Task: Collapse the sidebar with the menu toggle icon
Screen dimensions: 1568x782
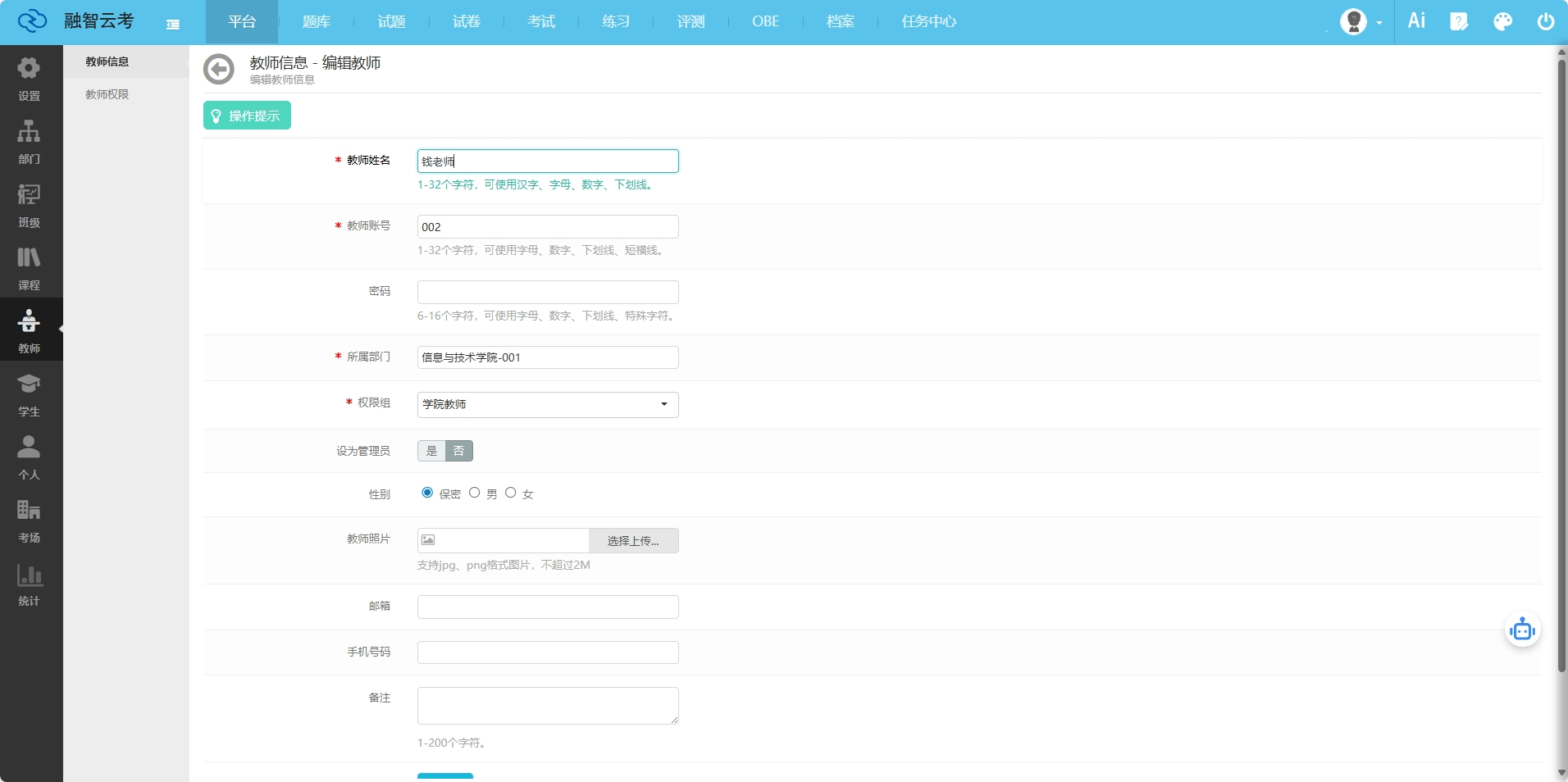Action: (x=173, y=24)
